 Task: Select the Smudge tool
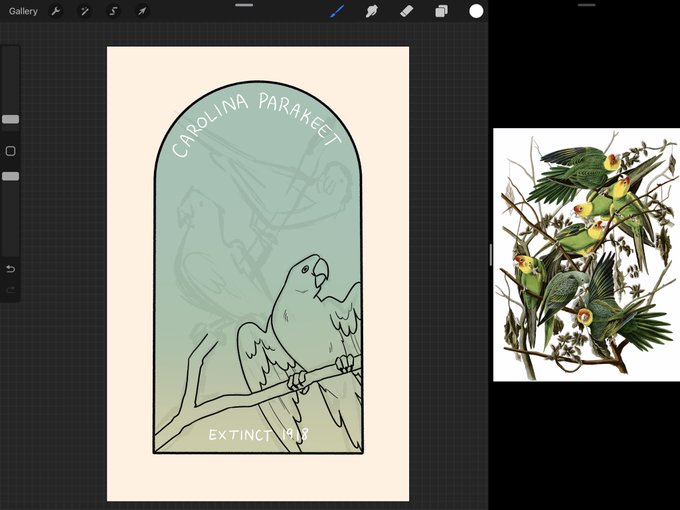[x=372, y=11]
